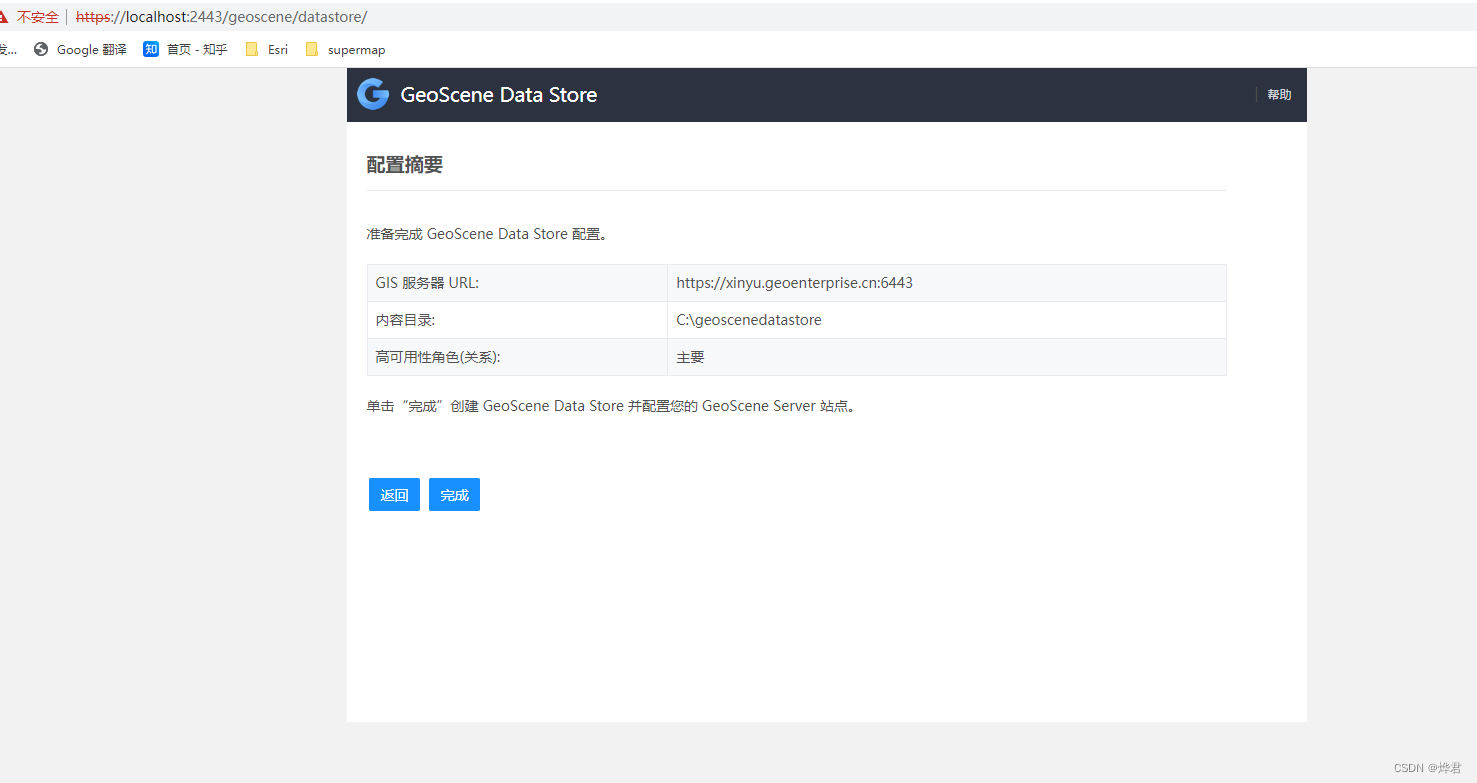This screenshot has height=783, width=1477.
Task: Click the 返回 button
Action: (x=394, y=495)
